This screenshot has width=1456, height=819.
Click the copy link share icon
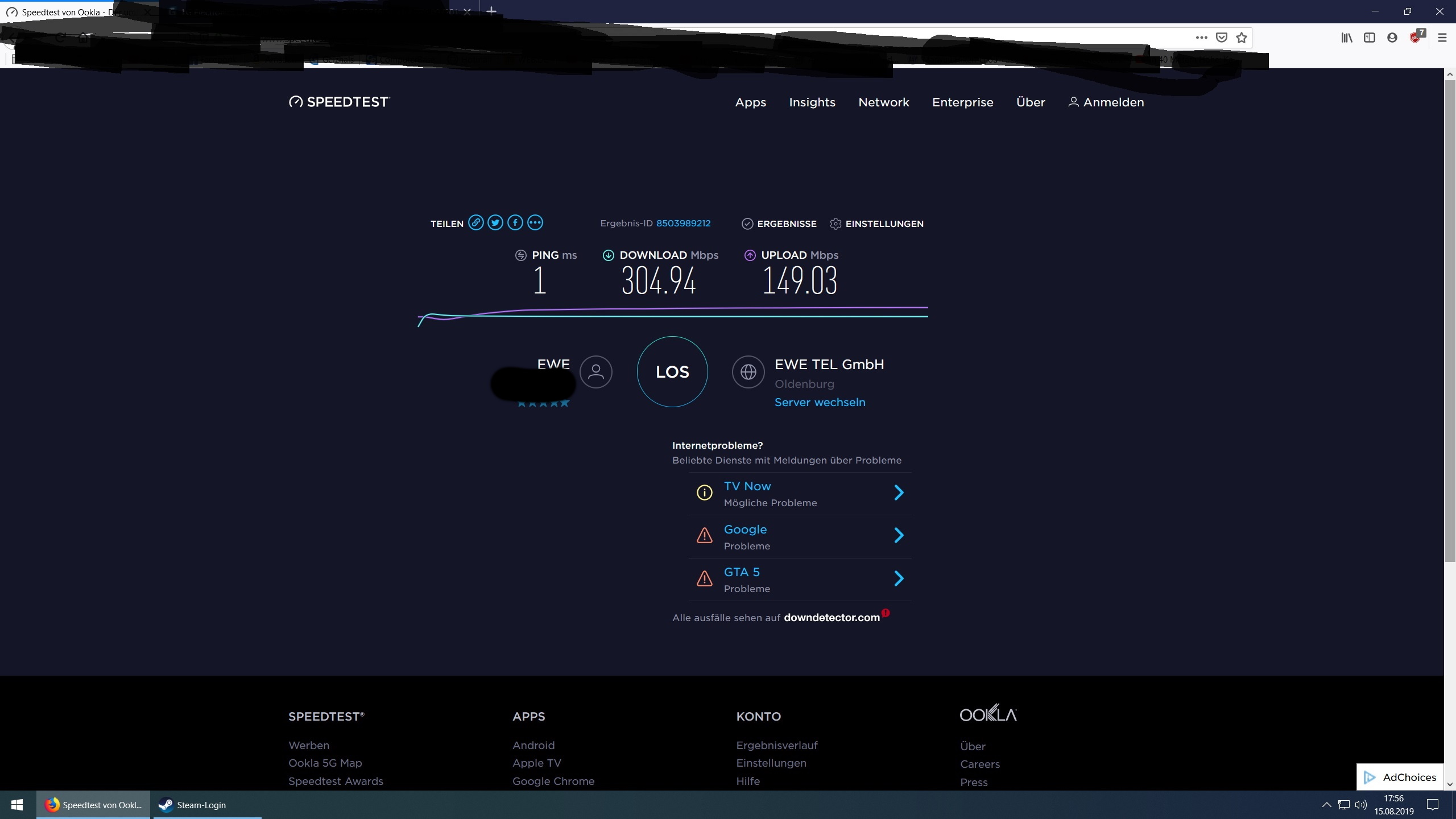476,222
